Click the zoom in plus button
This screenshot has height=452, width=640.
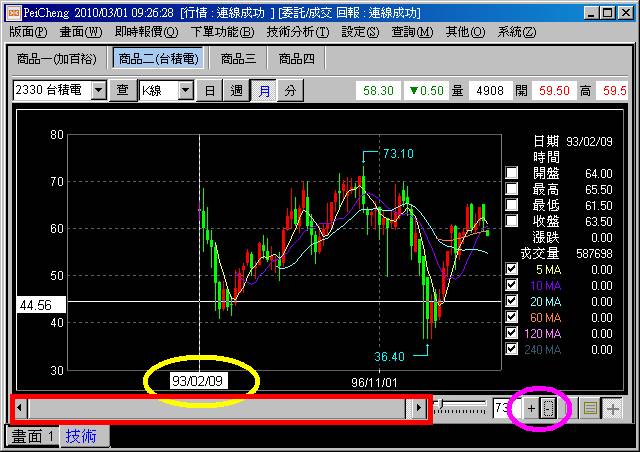click(x=531, y=408)
